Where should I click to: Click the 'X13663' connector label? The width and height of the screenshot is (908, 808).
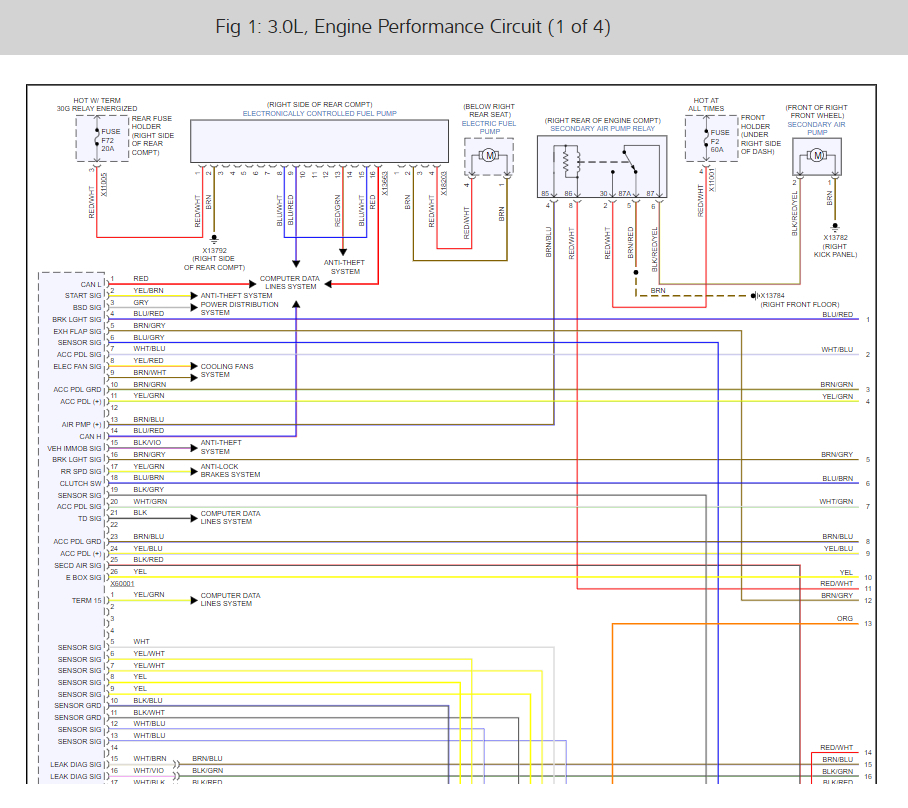(385, 184)
